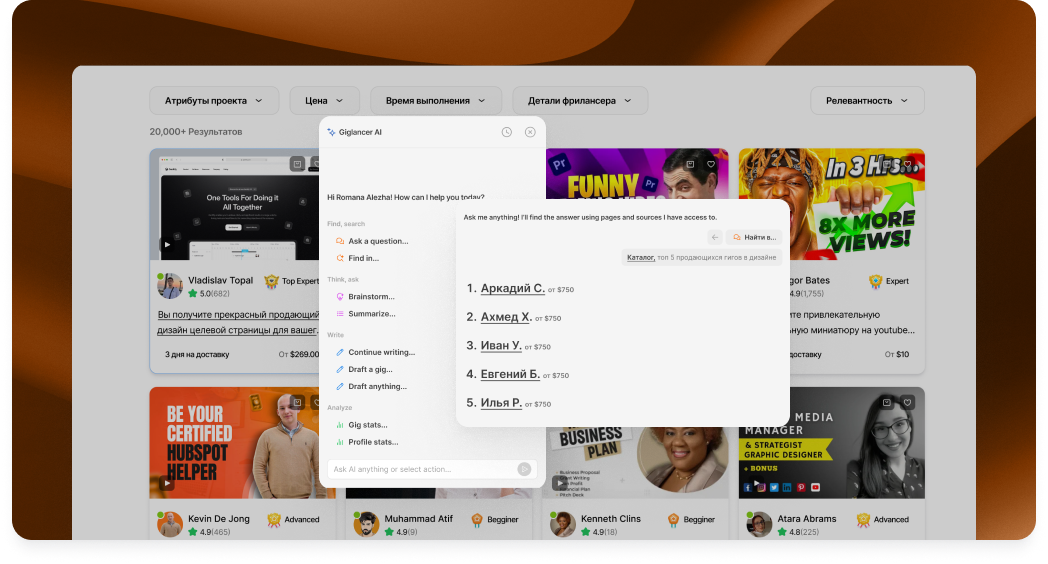The image size is (1048, 564).
Task: Open the Цена filter dropdown
Action: pos(324,101)
